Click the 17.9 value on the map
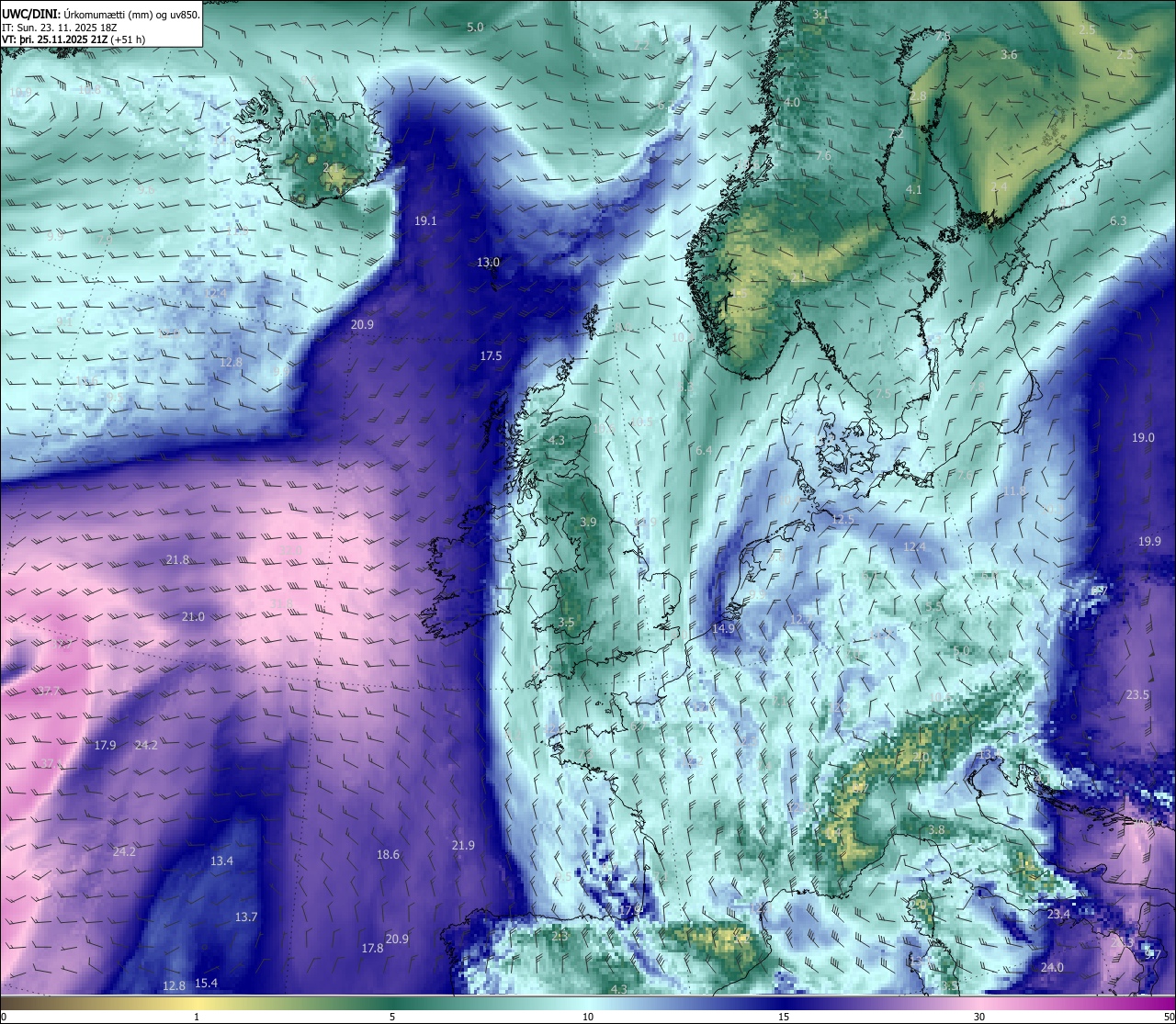Image resolution: width=1176 pixels, height=1024 pixels. click(x=105, y=746)
